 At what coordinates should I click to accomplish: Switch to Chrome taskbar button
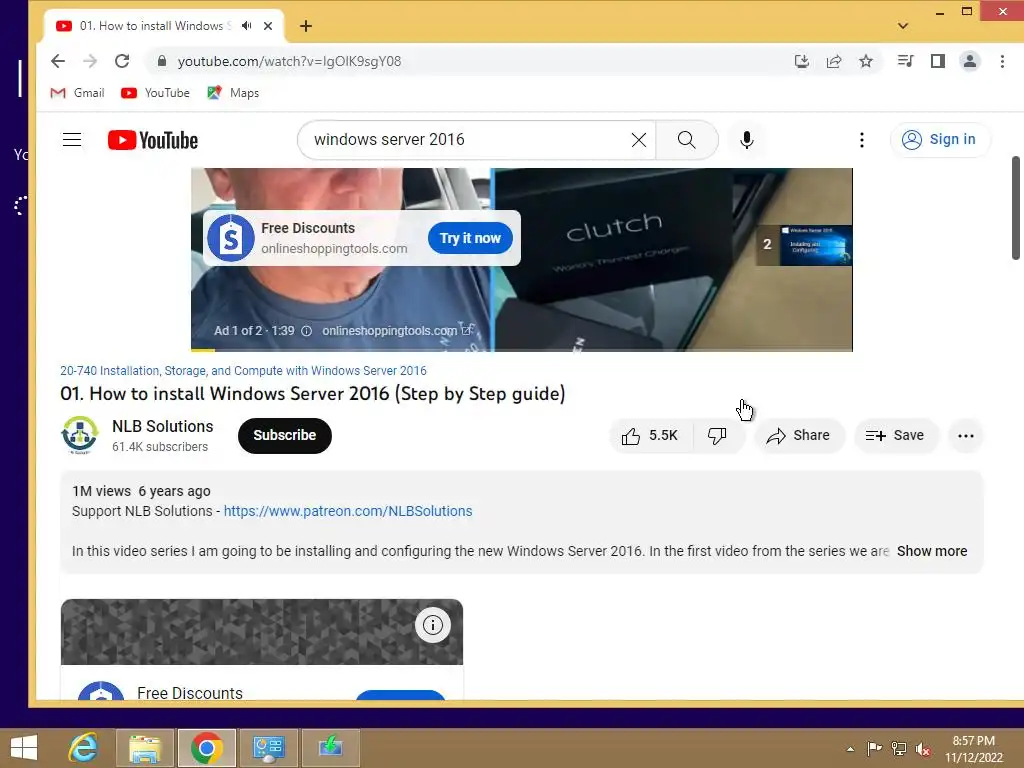(x=206, y=748)
